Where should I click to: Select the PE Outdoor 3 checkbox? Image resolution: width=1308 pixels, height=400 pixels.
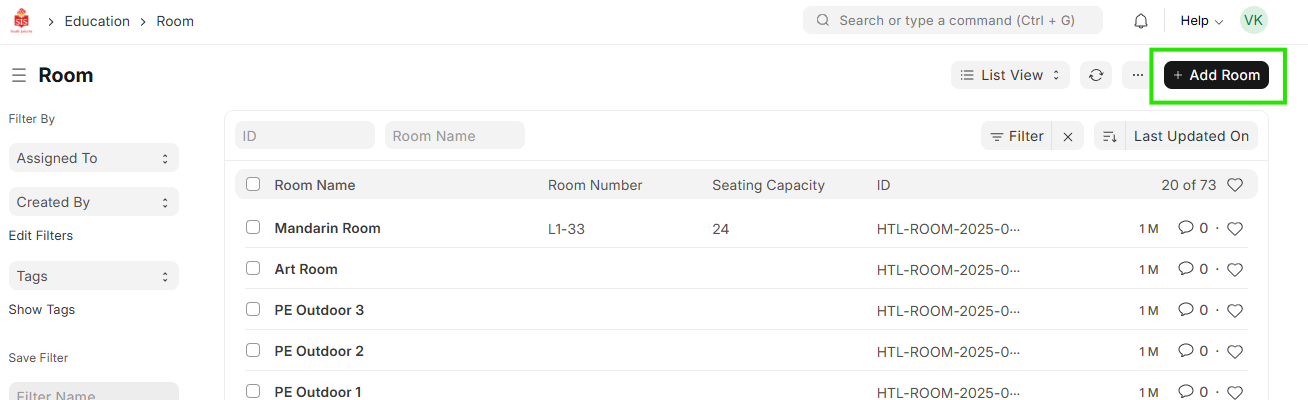(x=253, y=310)
